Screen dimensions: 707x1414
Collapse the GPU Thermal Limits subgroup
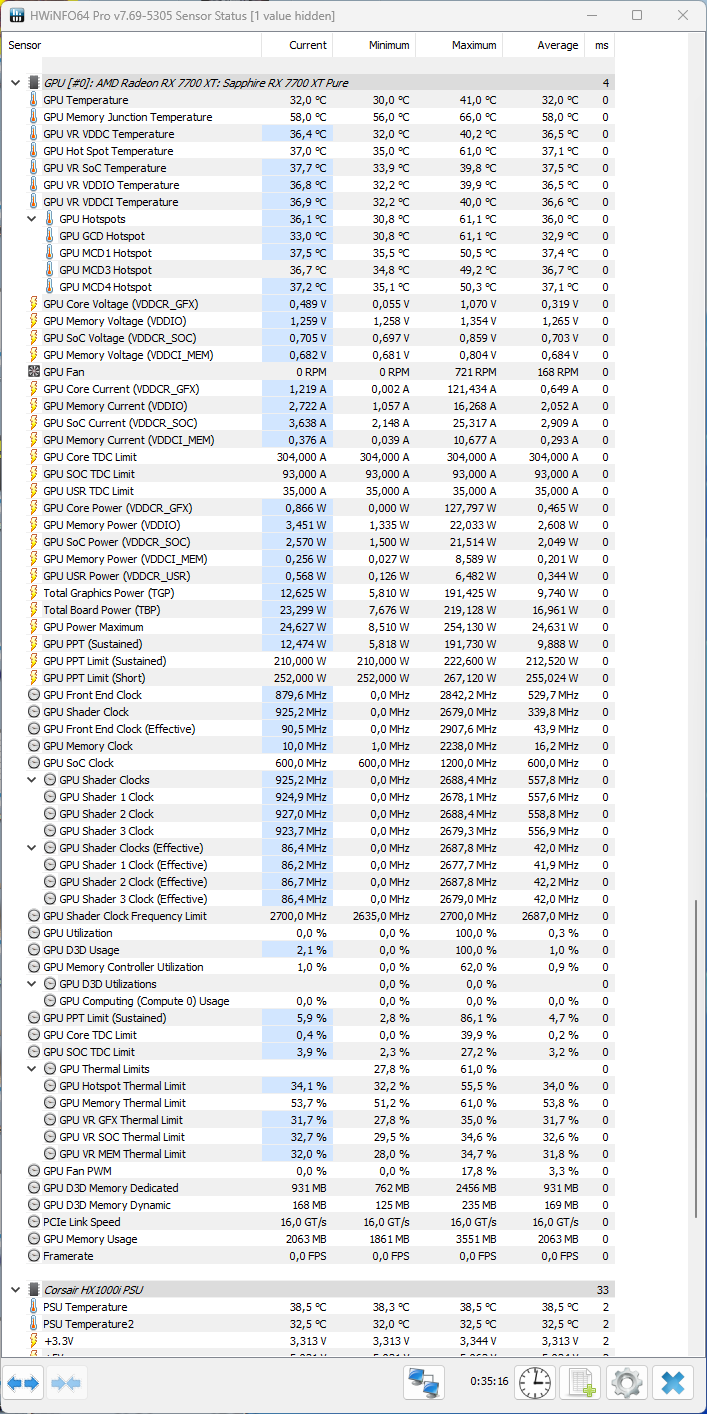(32, 1069)
